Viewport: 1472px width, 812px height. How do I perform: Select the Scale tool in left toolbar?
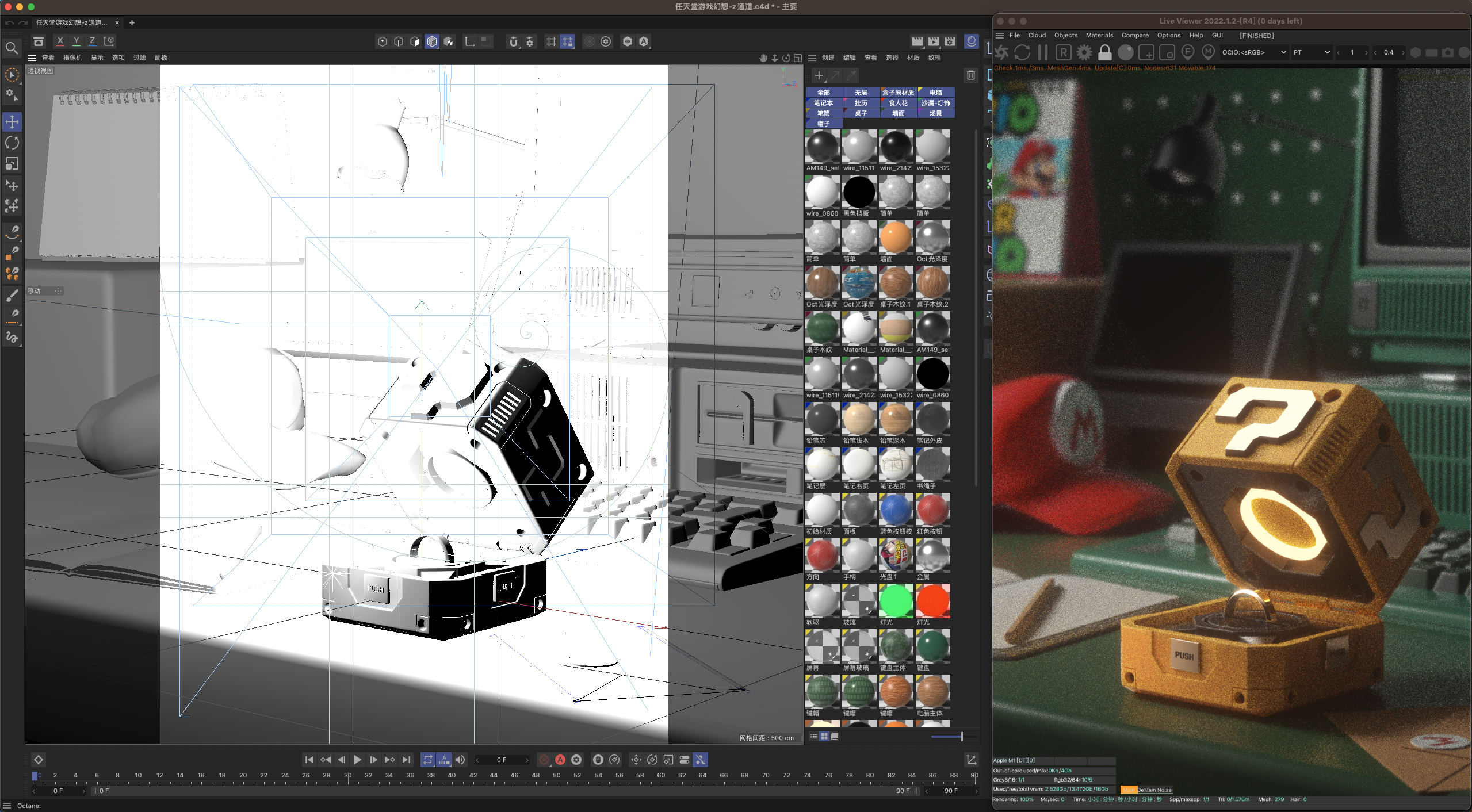coord(12,164)
